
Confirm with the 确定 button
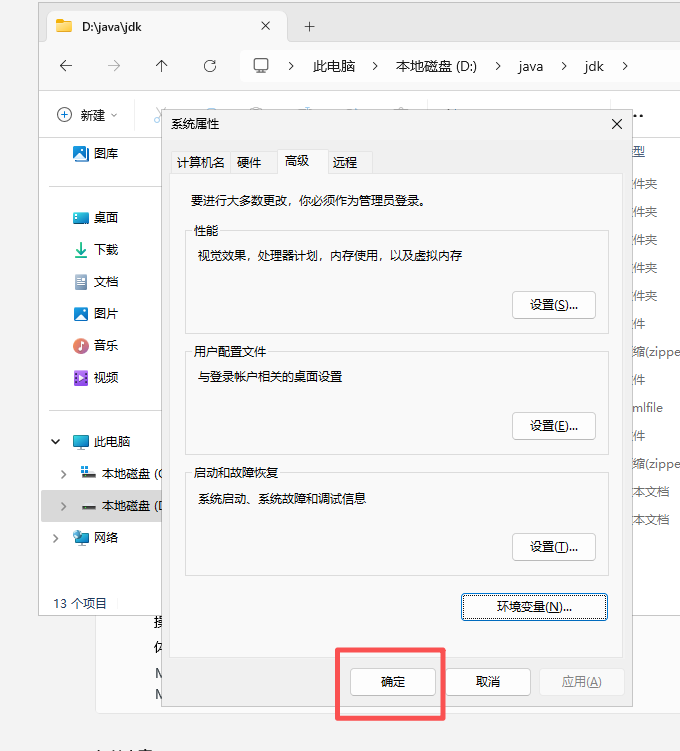click(393, 682)
